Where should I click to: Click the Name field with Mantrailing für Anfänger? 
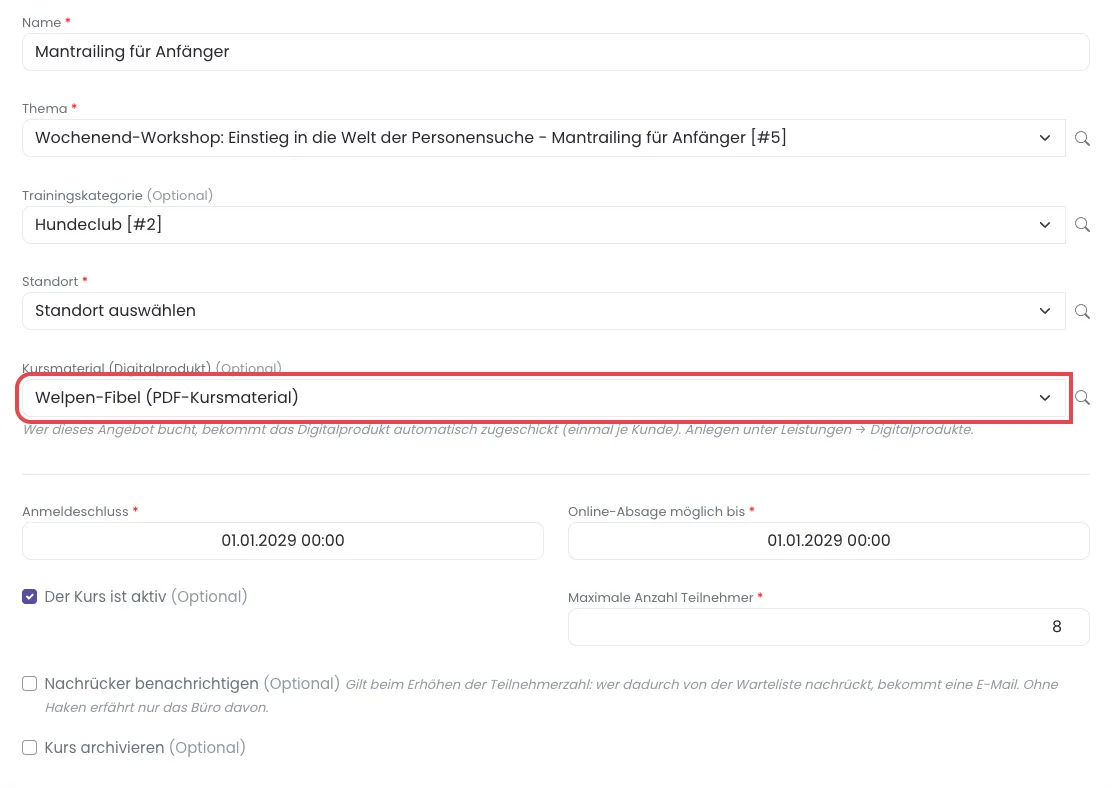(x=555, y=52)
